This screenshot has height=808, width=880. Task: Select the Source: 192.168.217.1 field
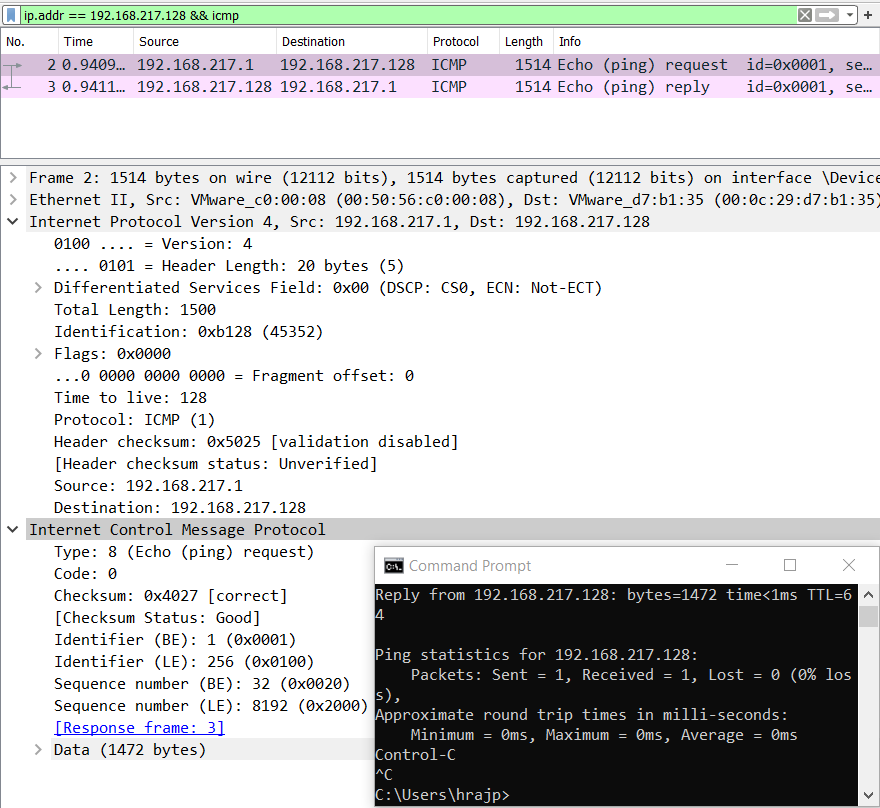148,486
